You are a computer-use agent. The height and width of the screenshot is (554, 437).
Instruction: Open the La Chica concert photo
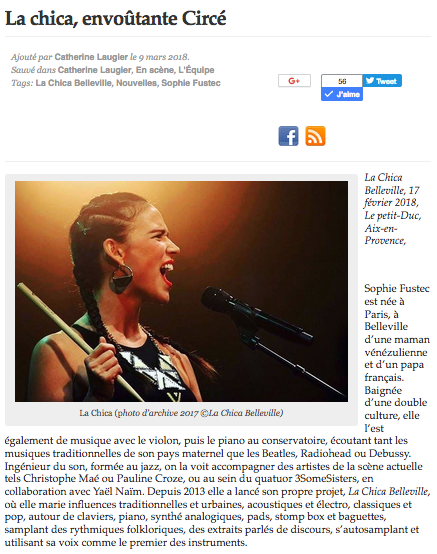[x=181, y=291]
